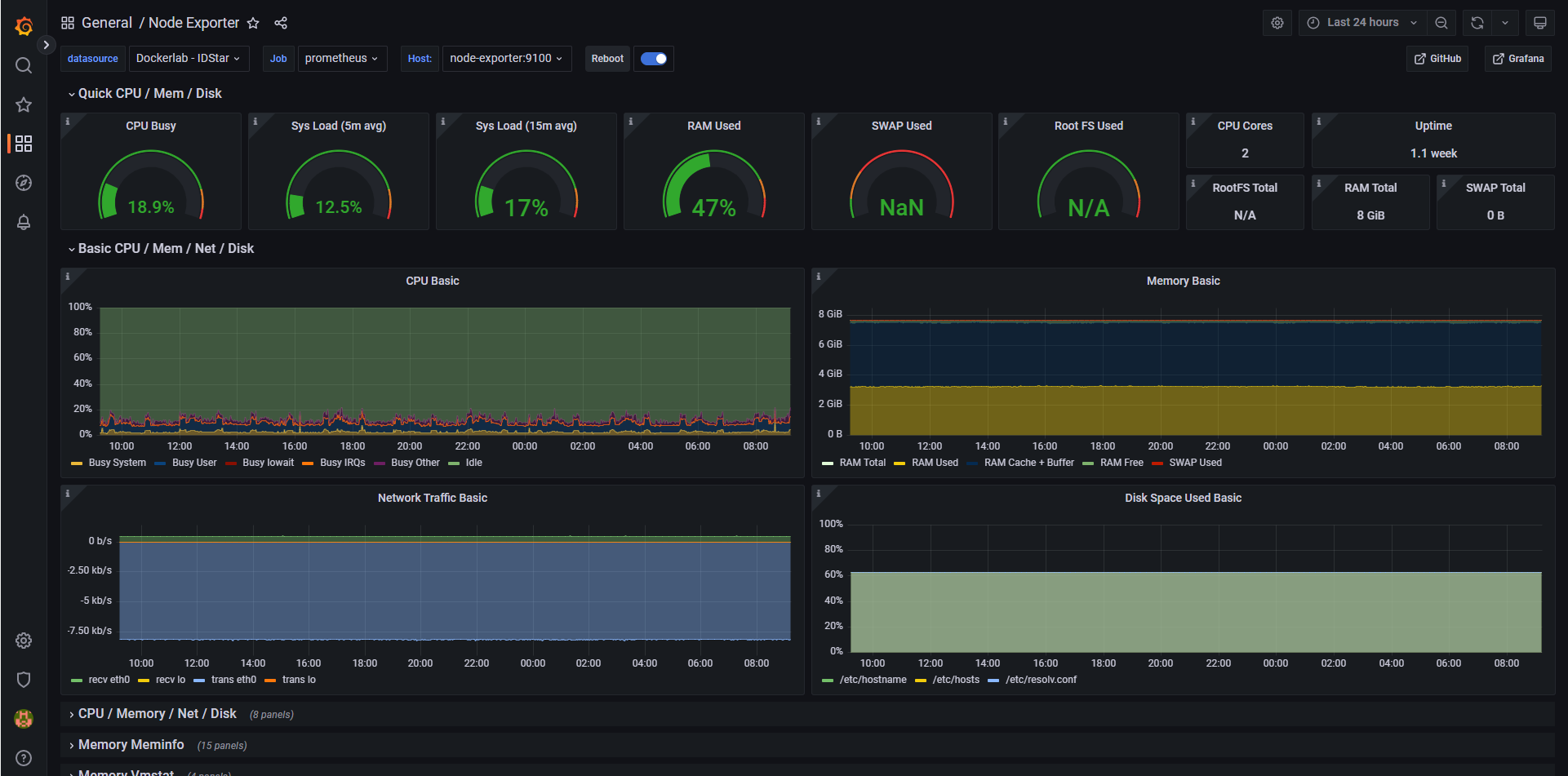Star the Node Exporter dashboard
This screenshot has width=1568, height=776.
(x=253, y=23)
